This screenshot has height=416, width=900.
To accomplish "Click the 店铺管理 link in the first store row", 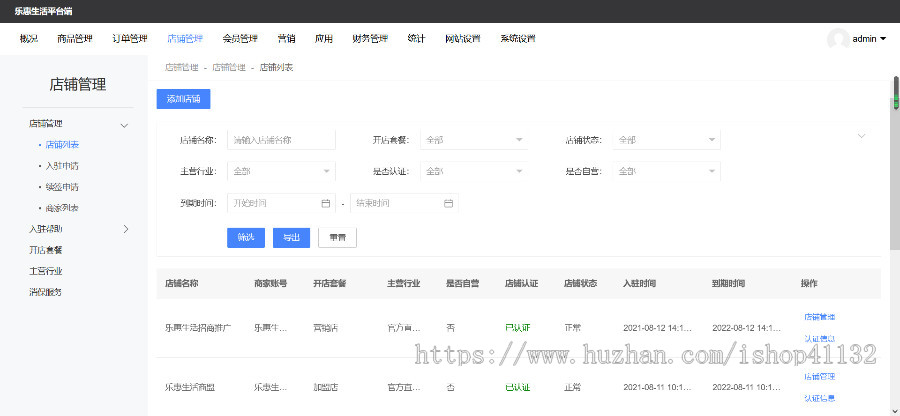I will [819, 317].
